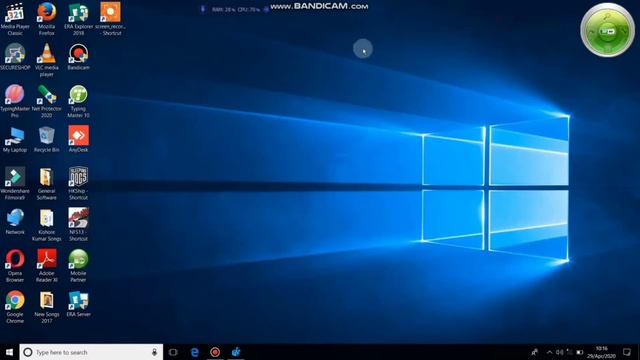Image resolution: width=640 pixels, height=360 pixels.
Task: Open the clock and date flyout
Action: pos(602,352)
